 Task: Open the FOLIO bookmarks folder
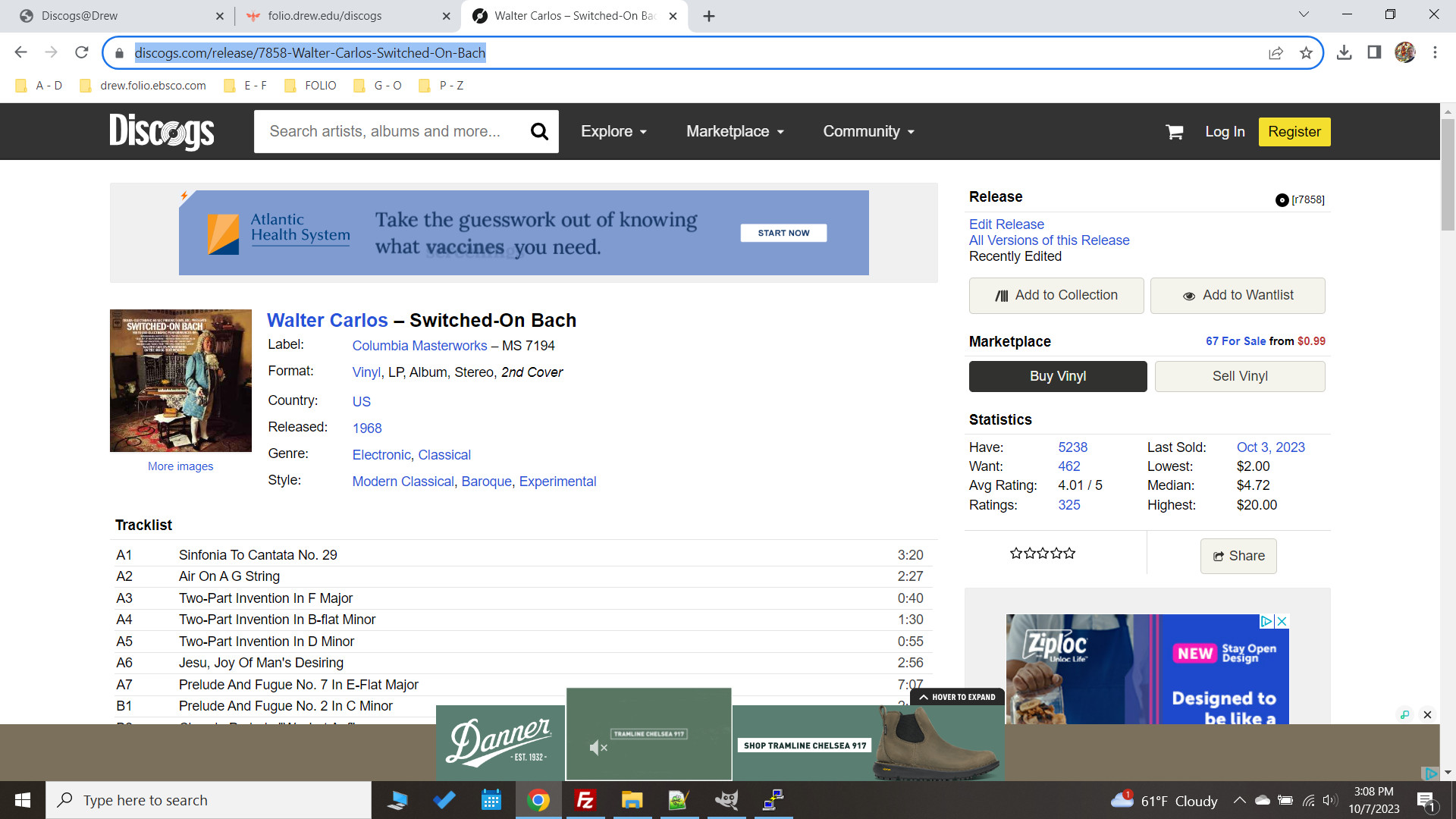[x=310, y=86]
